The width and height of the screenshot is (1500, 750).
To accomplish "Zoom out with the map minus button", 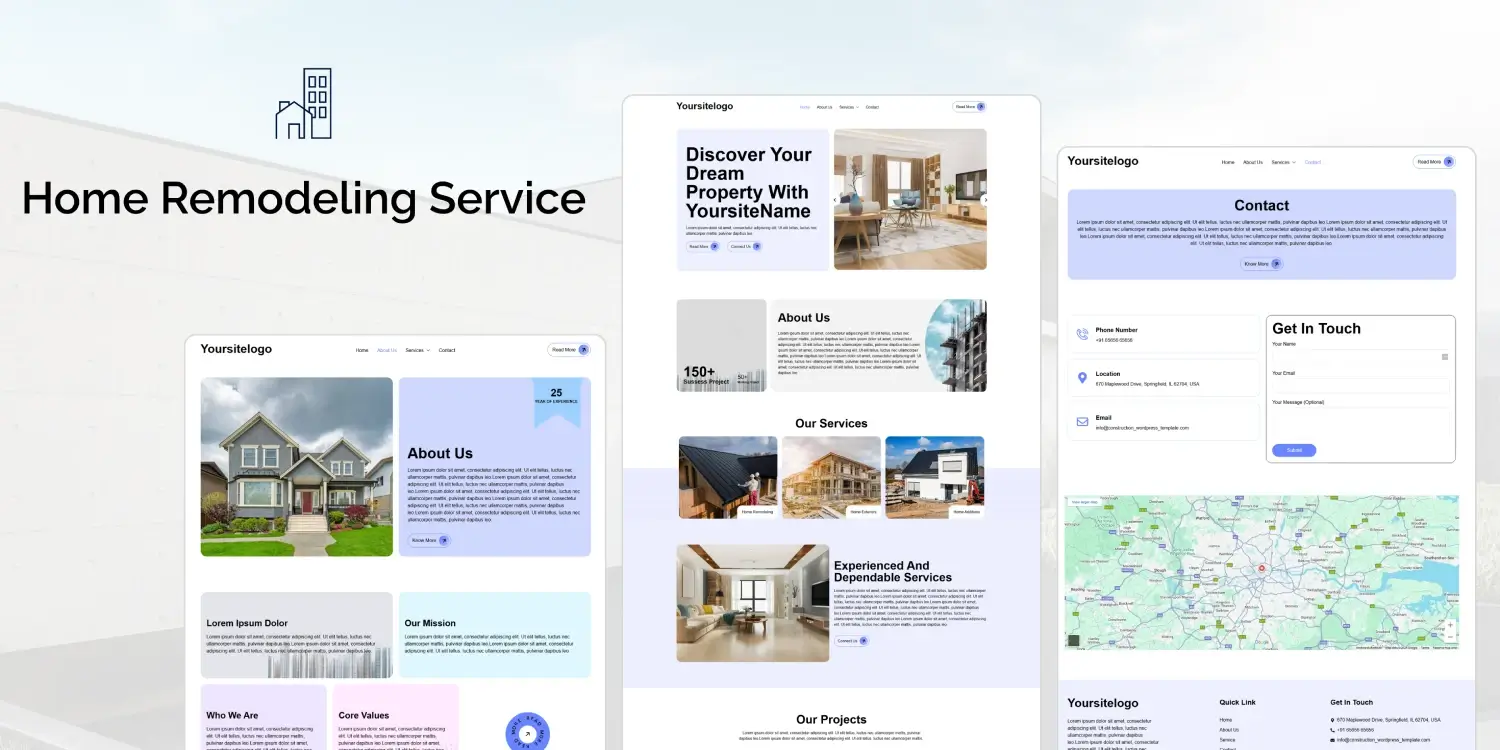I will (x=1450, y=637).
